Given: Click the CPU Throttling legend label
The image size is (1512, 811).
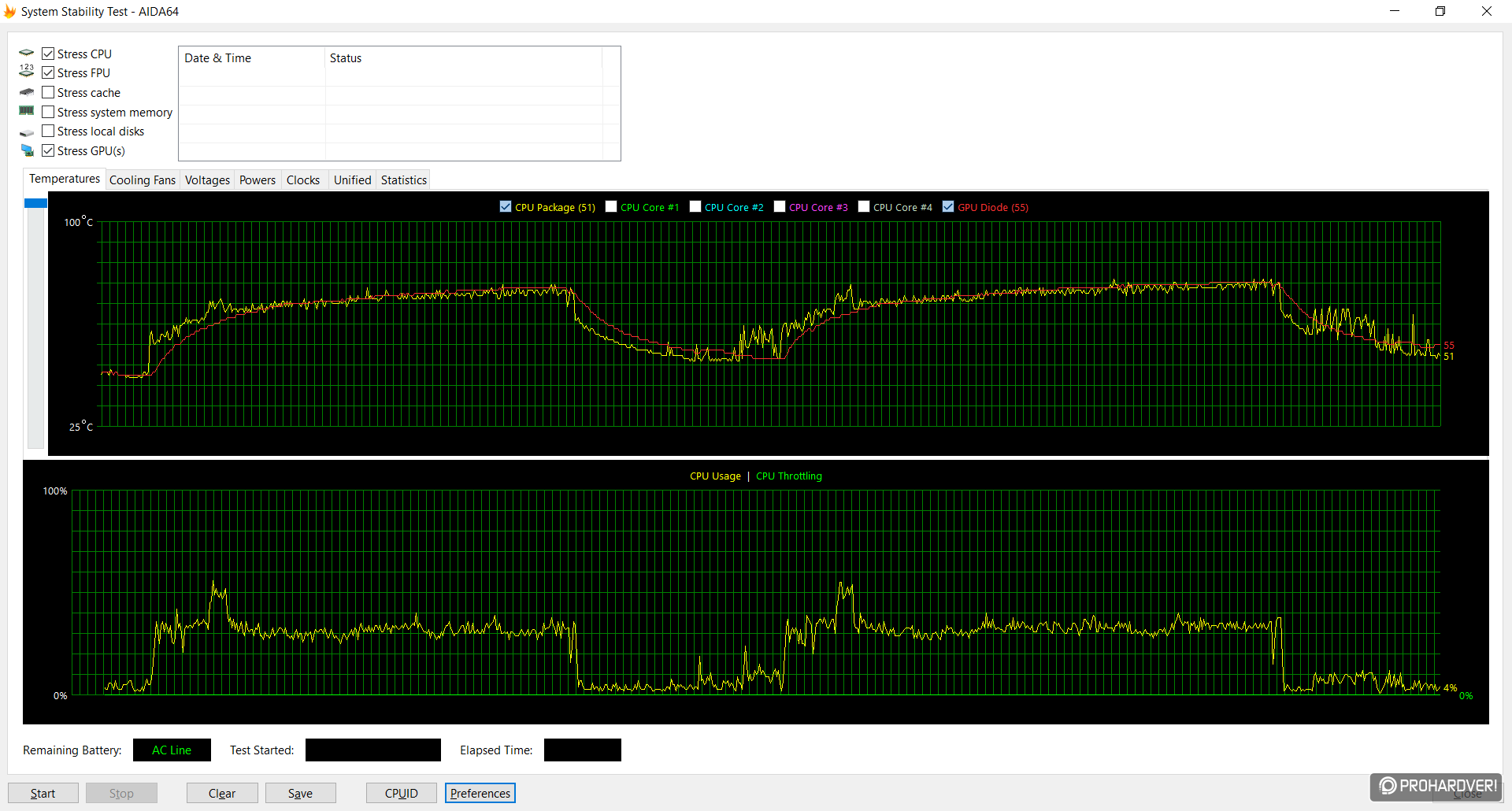Looking at the screenshot, I should tap(789, 476).
